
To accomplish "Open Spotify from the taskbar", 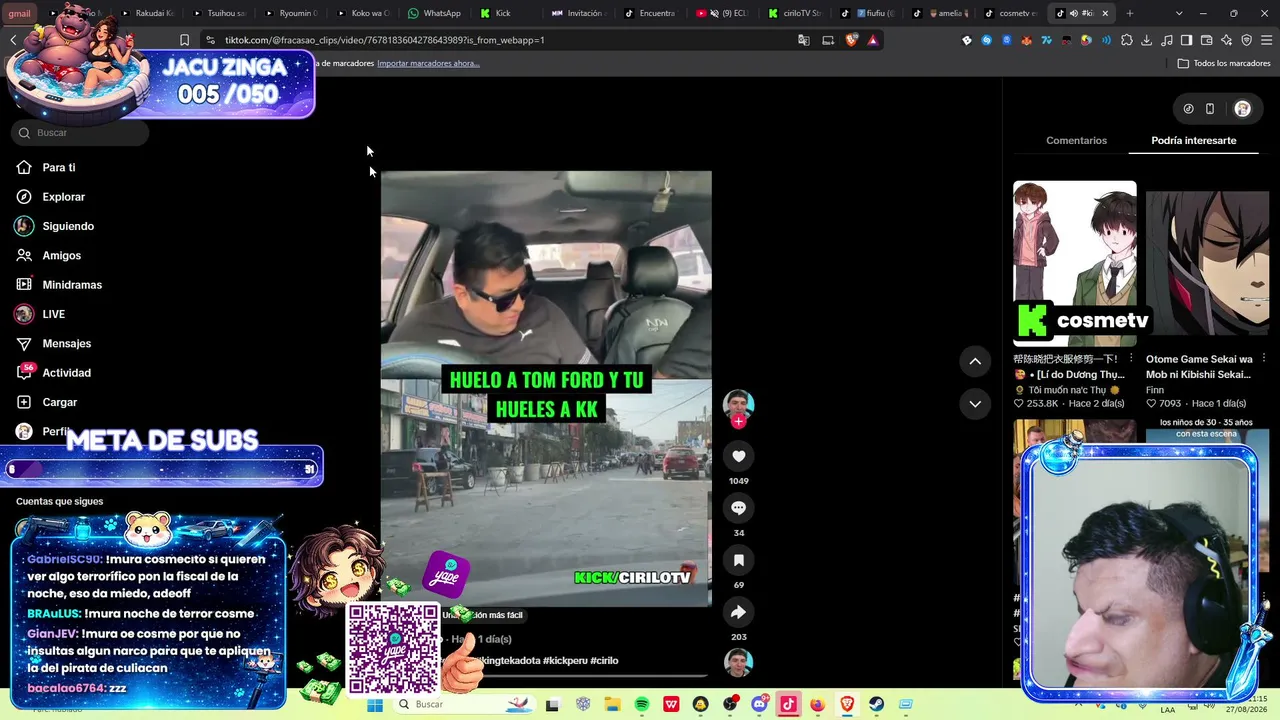I will [642, 704].
